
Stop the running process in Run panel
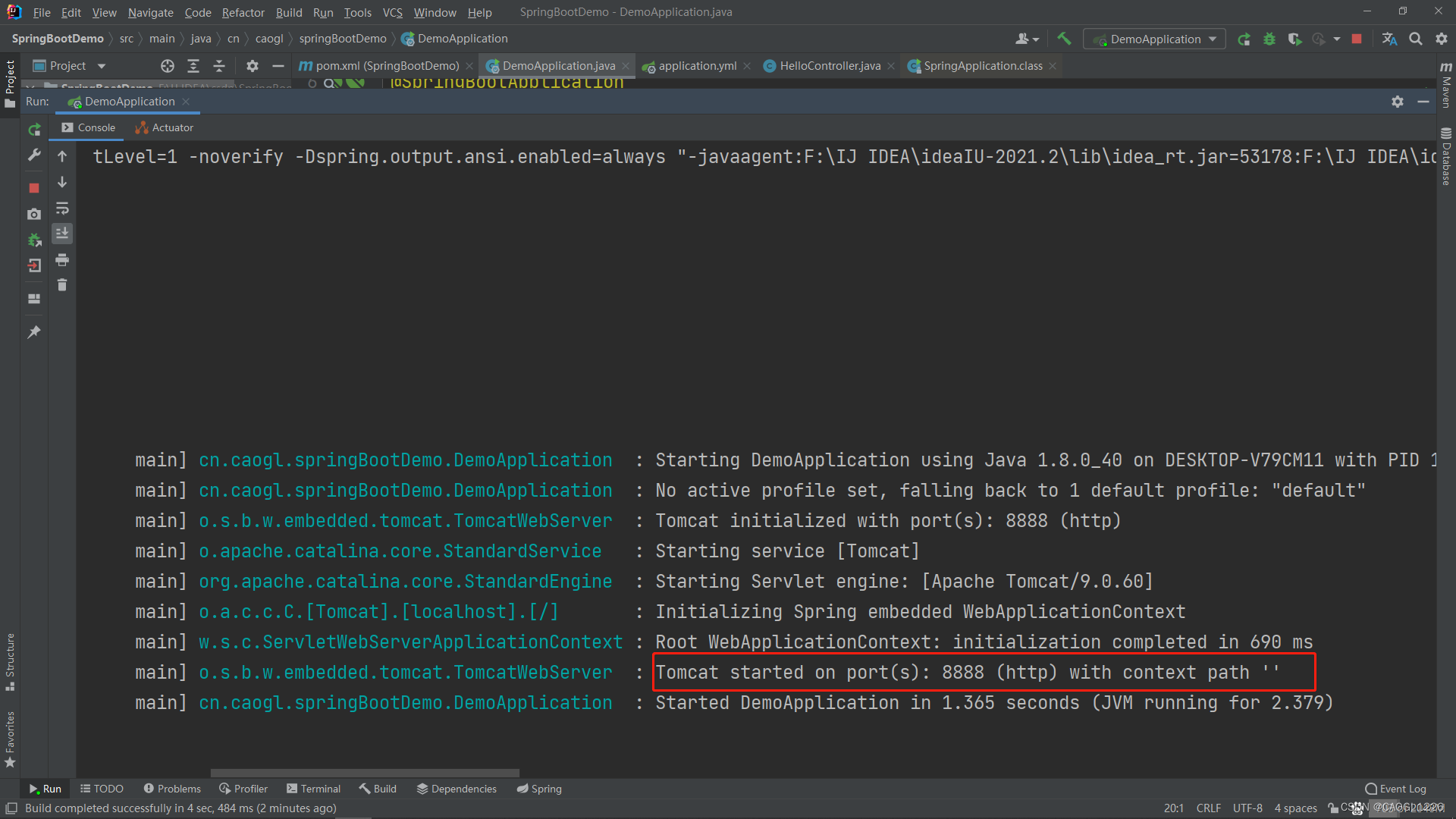(34, 187)
